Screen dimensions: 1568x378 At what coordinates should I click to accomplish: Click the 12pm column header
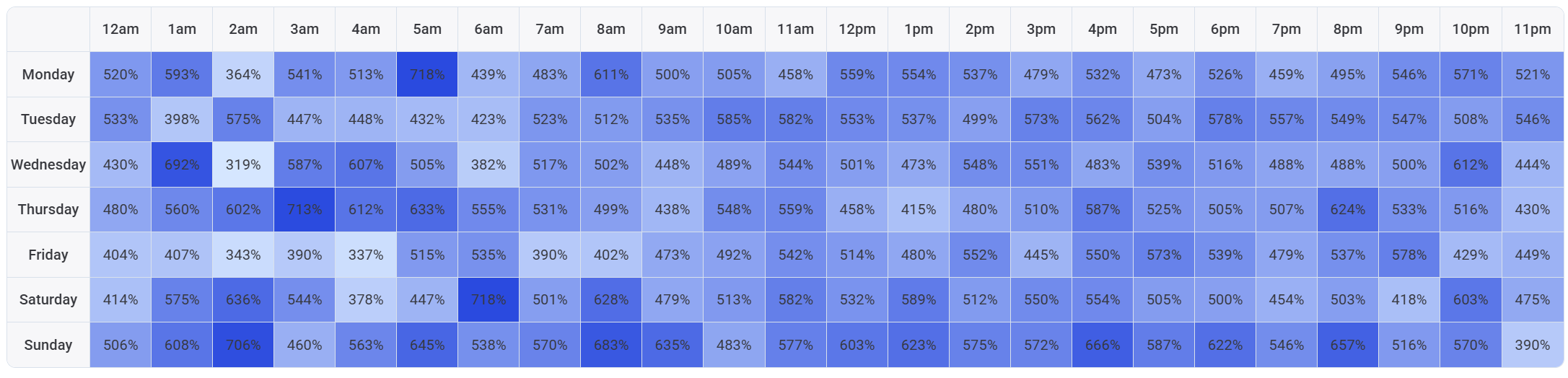point(857,30)
